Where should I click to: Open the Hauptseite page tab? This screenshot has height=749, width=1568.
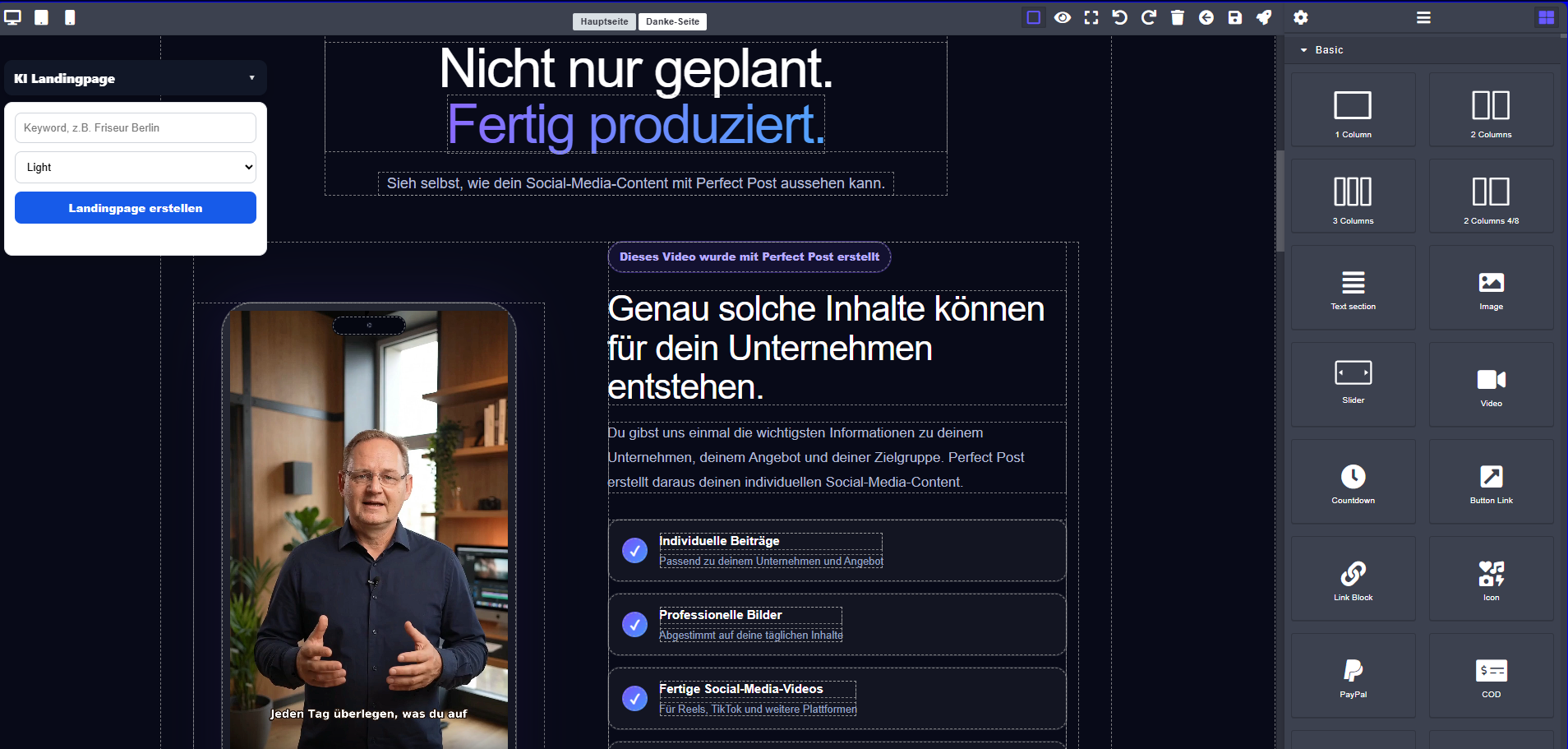(x=604, y=21)
